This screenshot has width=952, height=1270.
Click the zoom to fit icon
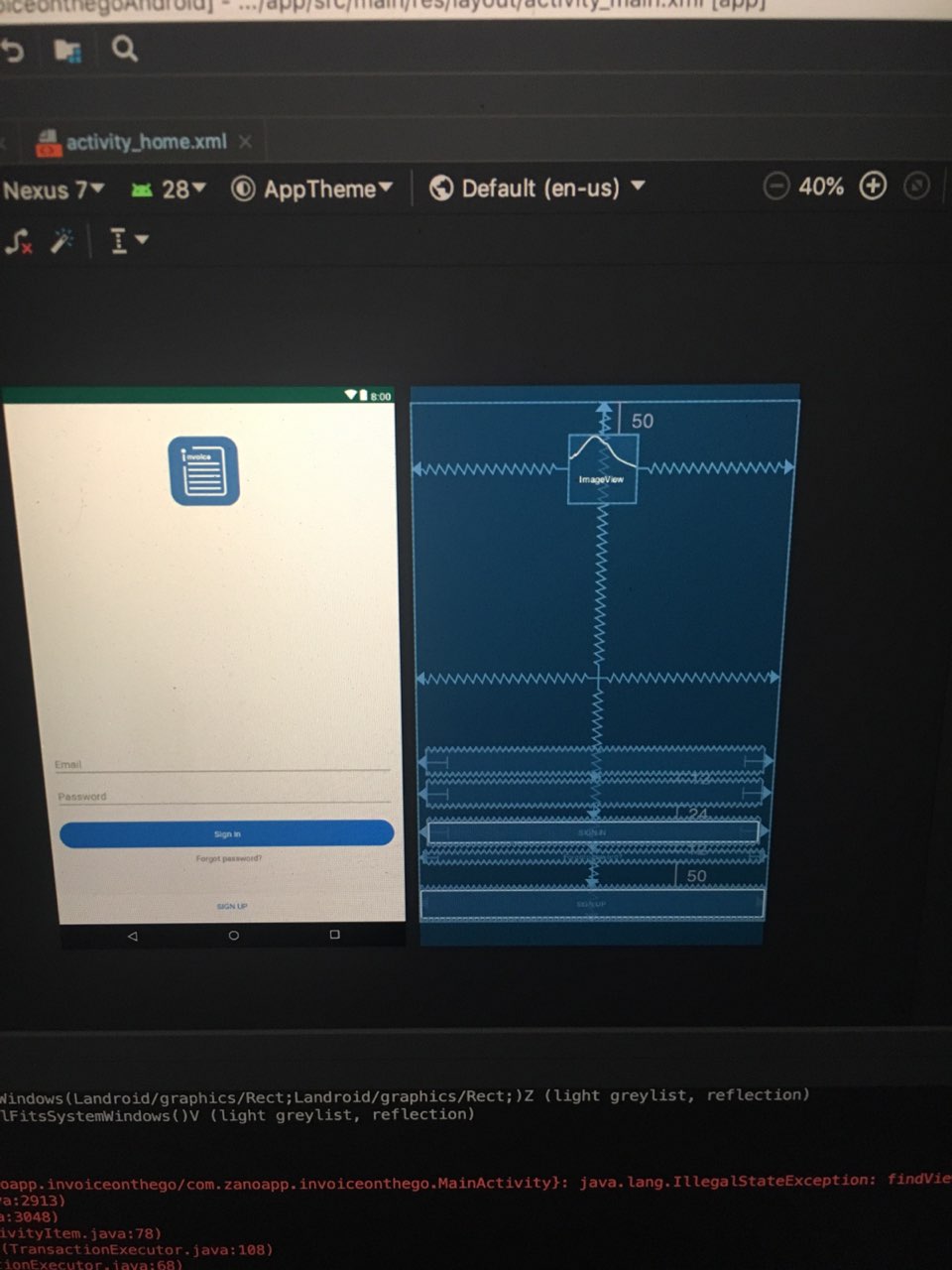(918, 186)
